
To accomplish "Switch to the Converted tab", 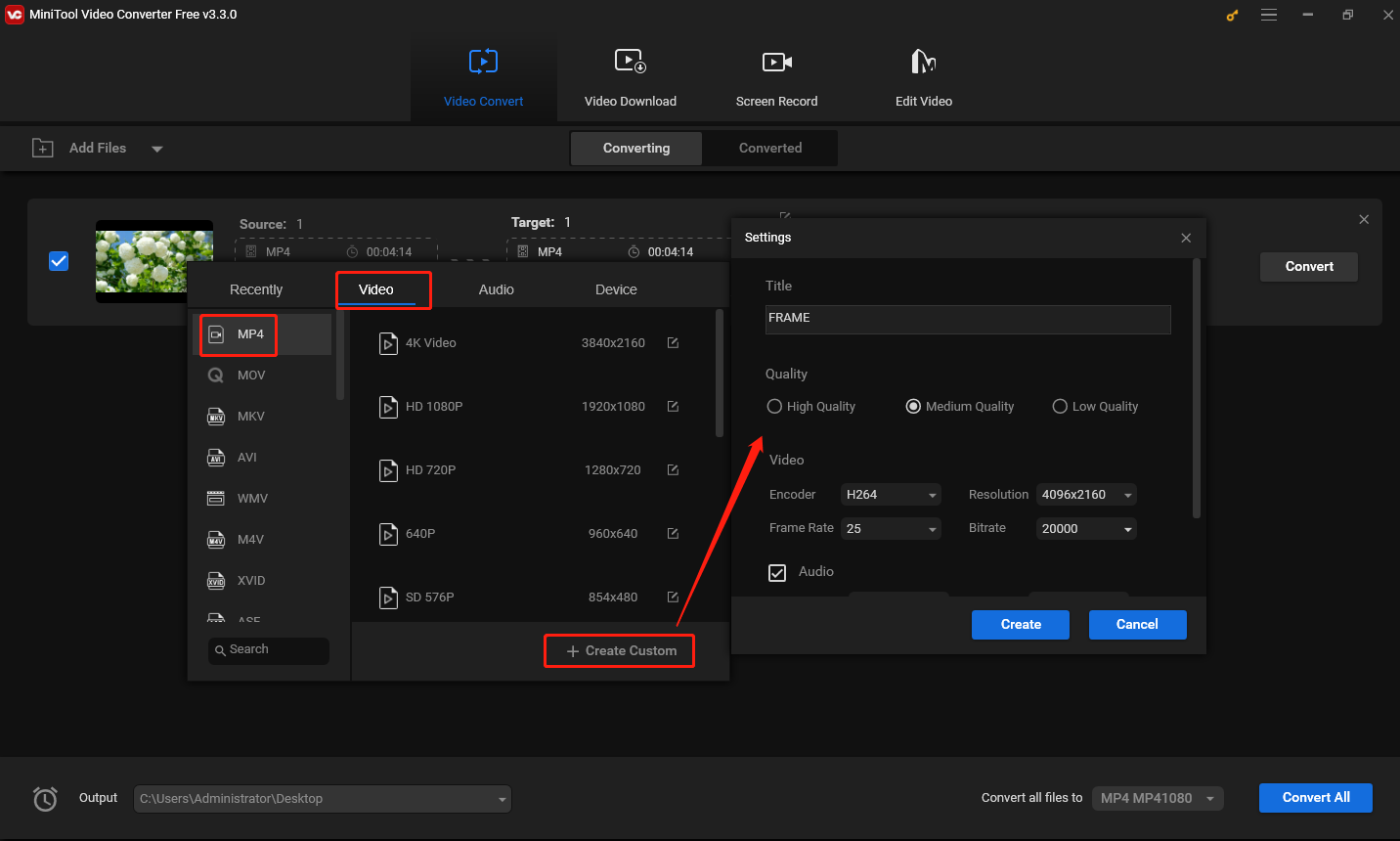I will 770,148.
